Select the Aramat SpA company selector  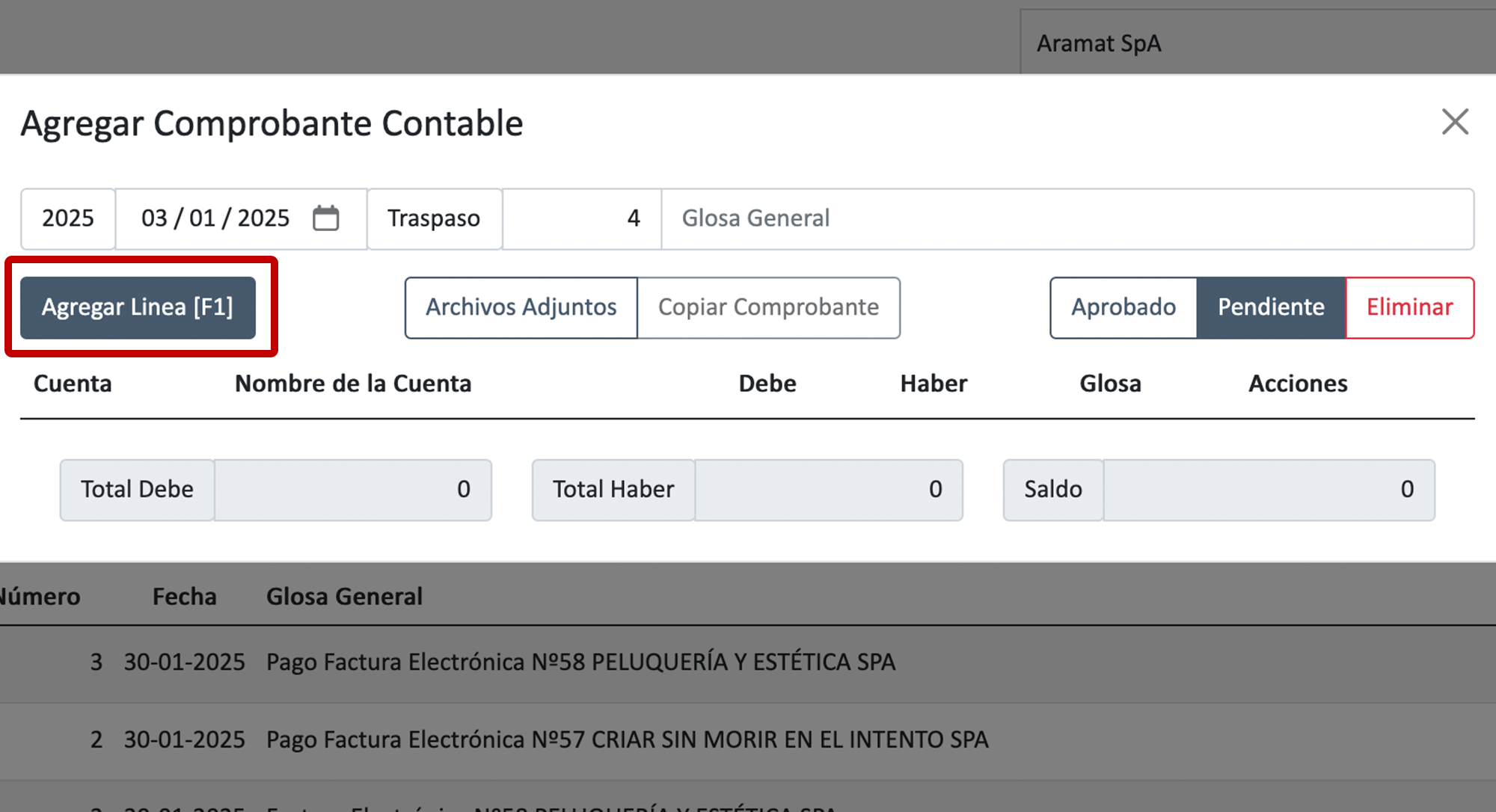coord(1257,43)
